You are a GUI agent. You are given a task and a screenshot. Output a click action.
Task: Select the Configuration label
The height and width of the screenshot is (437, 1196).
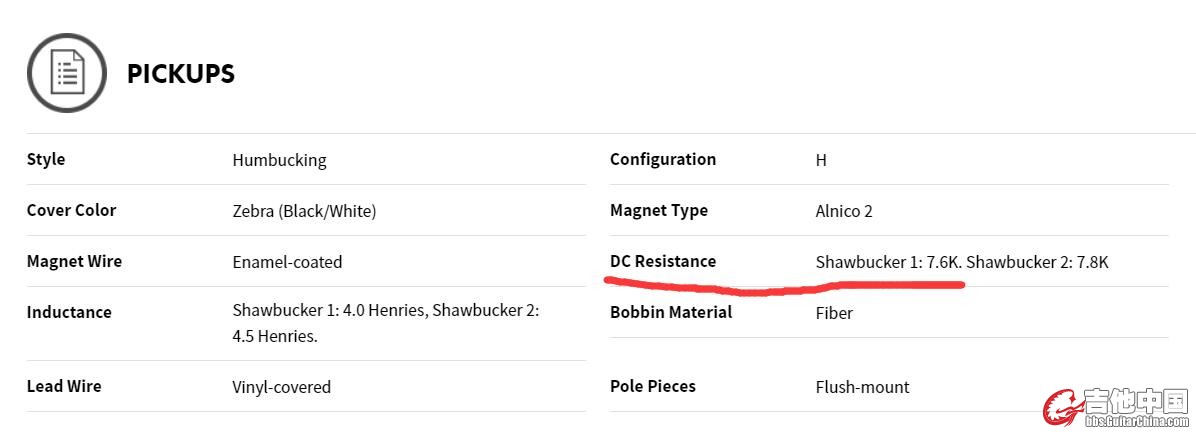(x=663, y=160)
